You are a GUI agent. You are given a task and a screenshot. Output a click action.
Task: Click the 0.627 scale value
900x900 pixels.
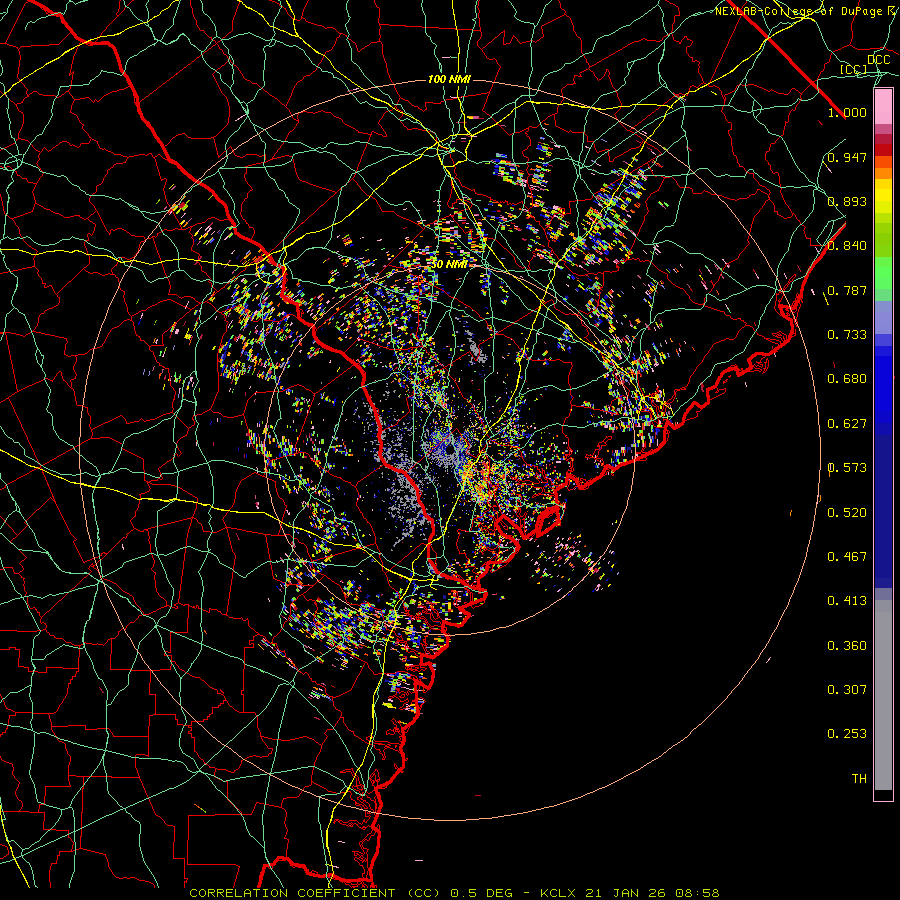point(847,424)
